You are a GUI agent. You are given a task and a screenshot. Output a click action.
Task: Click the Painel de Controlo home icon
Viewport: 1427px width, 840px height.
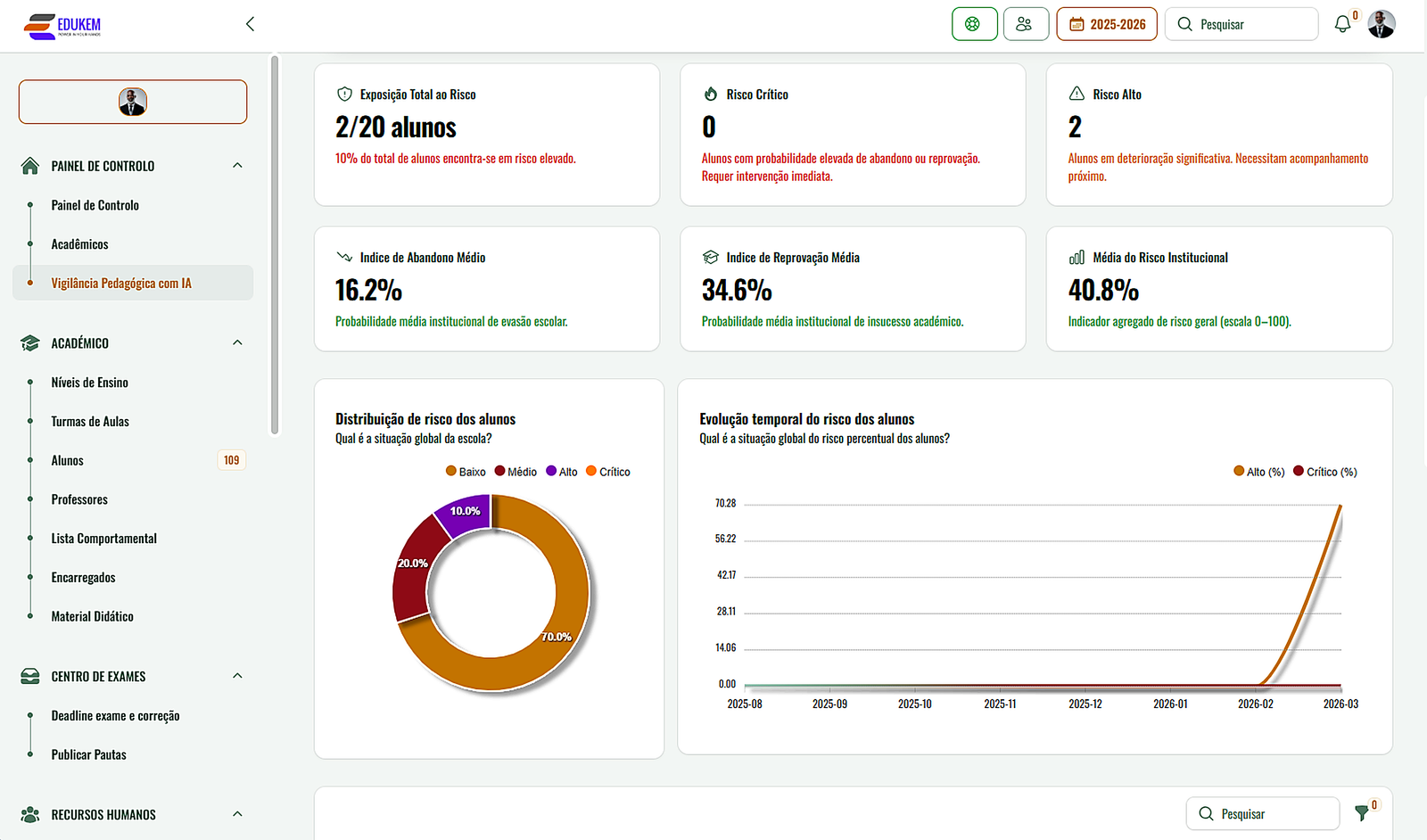click(x=30, y=166)
